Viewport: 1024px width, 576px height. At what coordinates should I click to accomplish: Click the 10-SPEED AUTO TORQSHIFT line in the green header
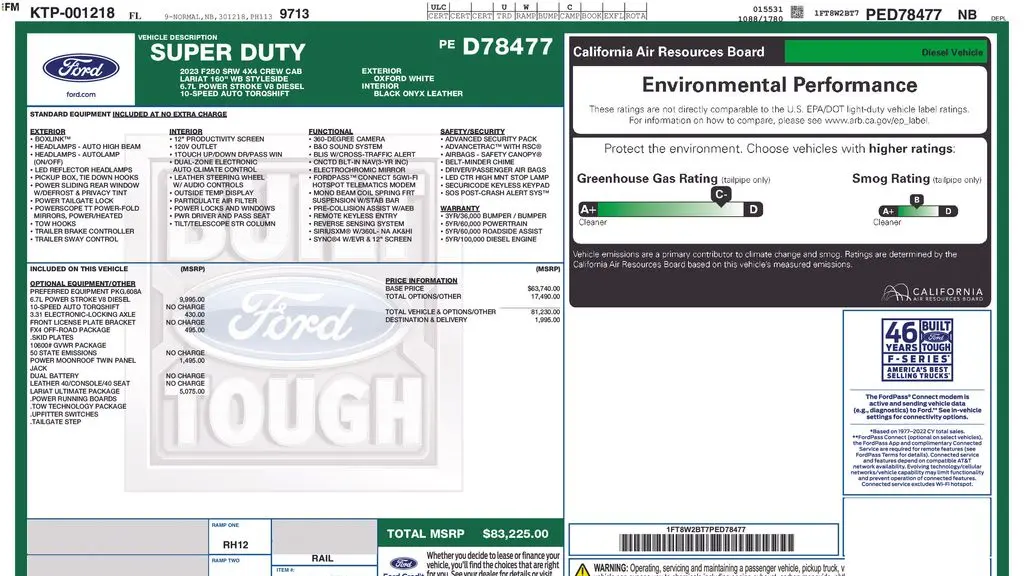pos(234,93)
